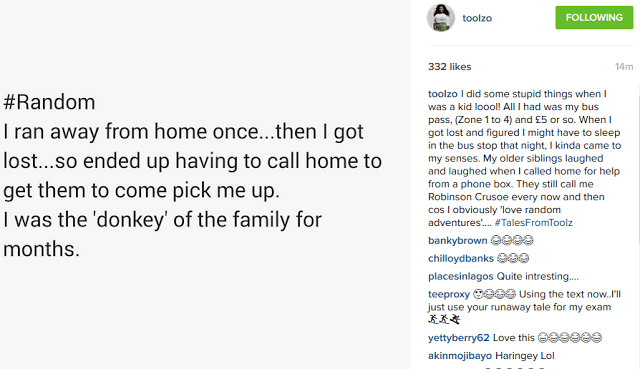Click the 'donkey' line in post image

point(162,220)
